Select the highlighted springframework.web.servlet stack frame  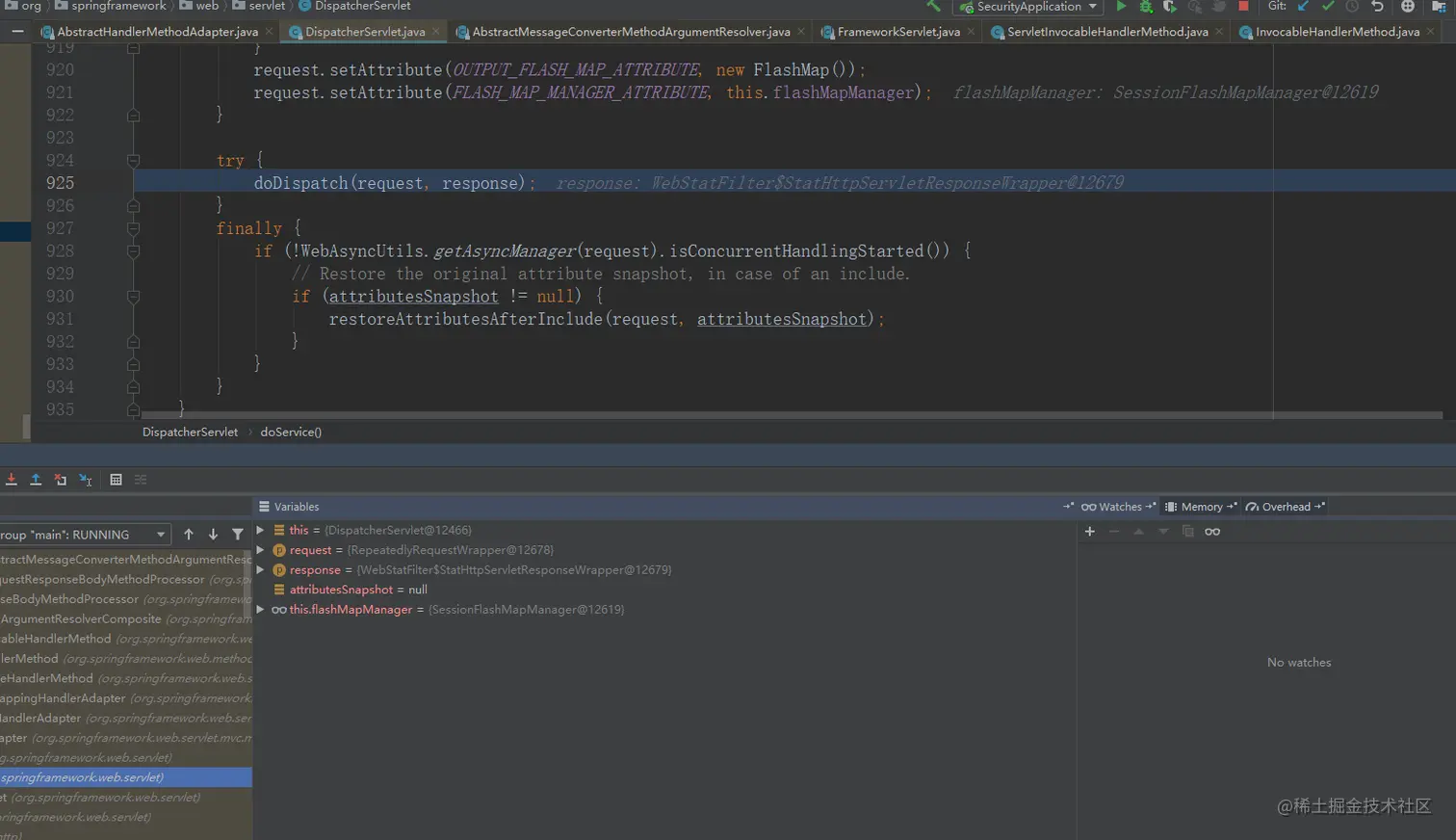126,777
